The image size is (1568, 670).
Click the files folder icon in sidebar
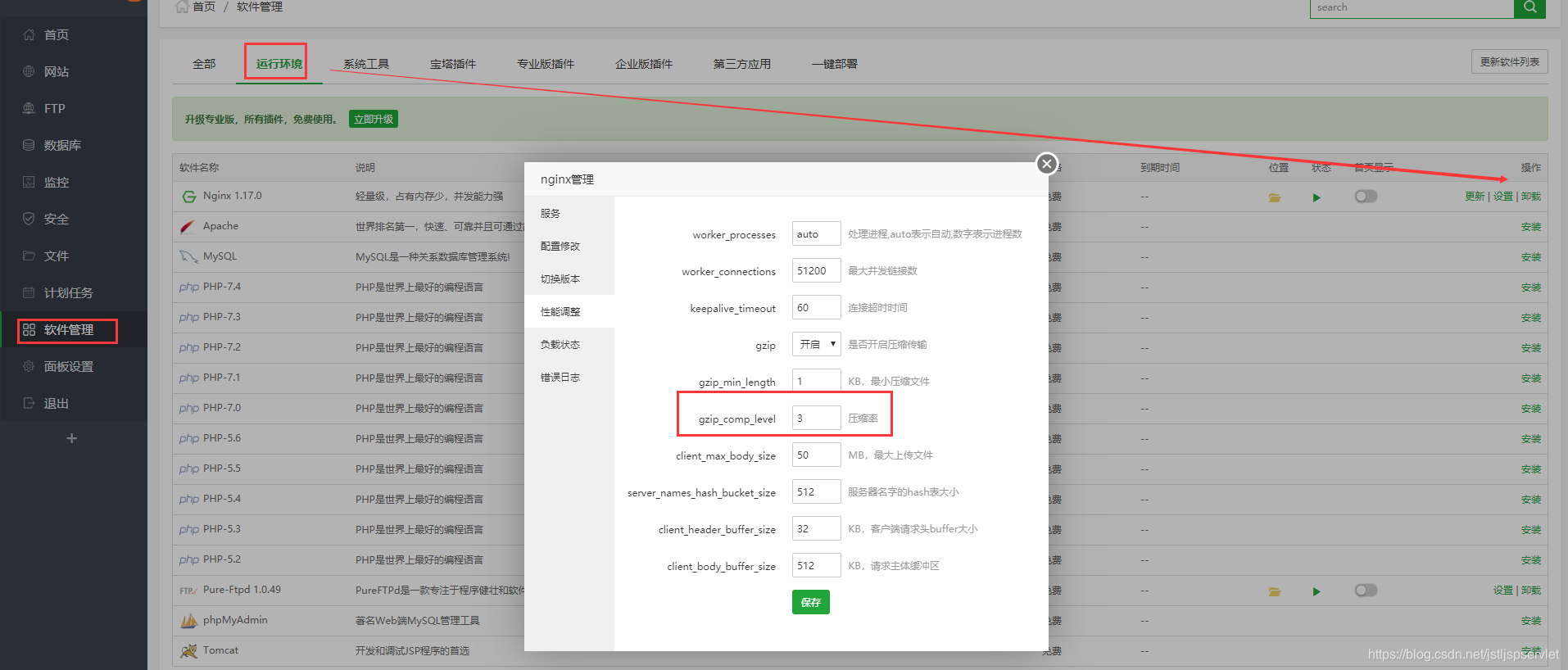click(29, 256)
